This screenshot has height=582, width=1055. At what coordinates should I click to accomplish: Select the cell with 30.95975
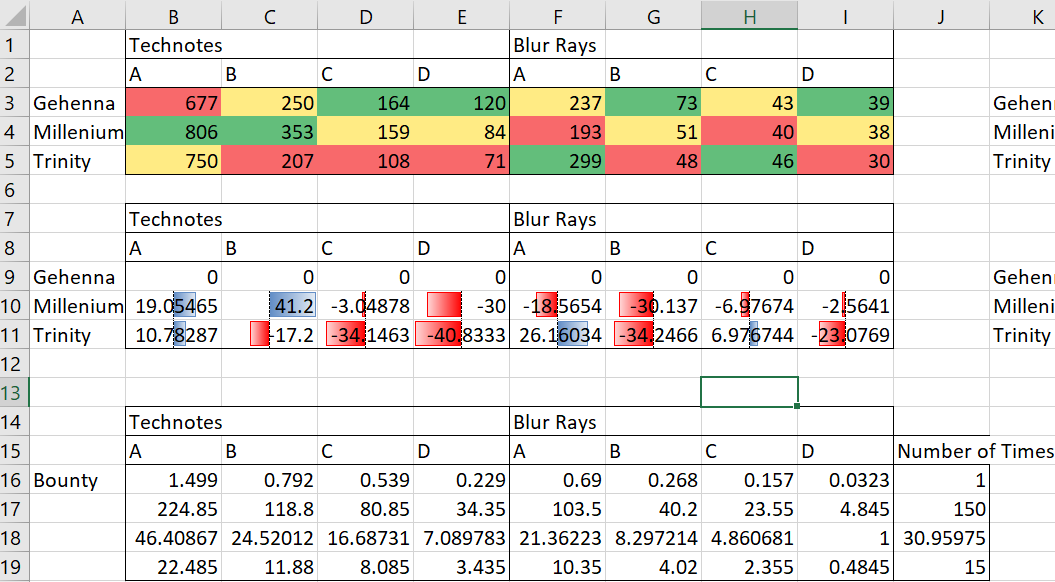(941, 538)
